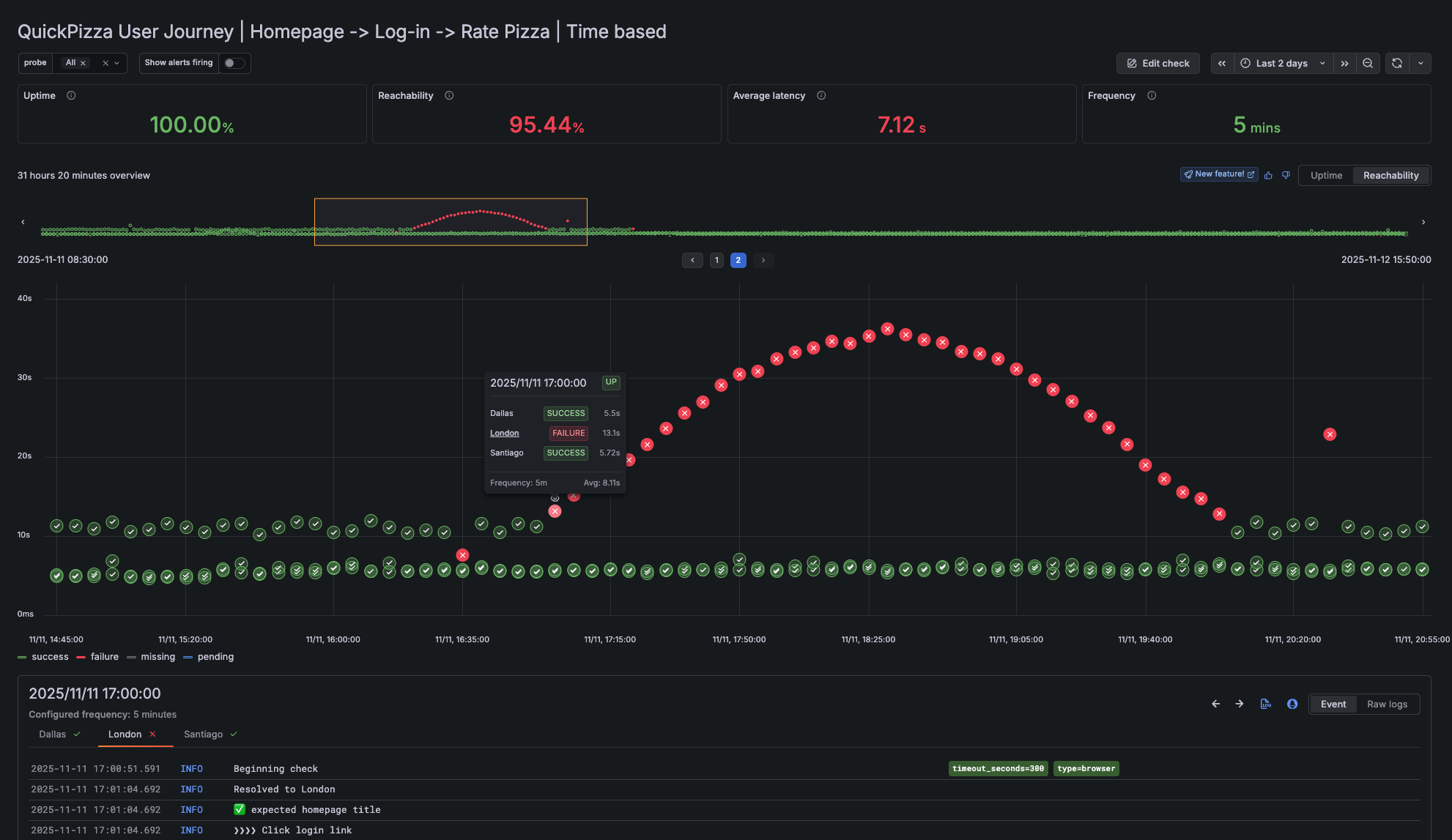Switch to the Raw logs tab
This screenshot has width=1452, height=840.
click(x=1388, y=704)
